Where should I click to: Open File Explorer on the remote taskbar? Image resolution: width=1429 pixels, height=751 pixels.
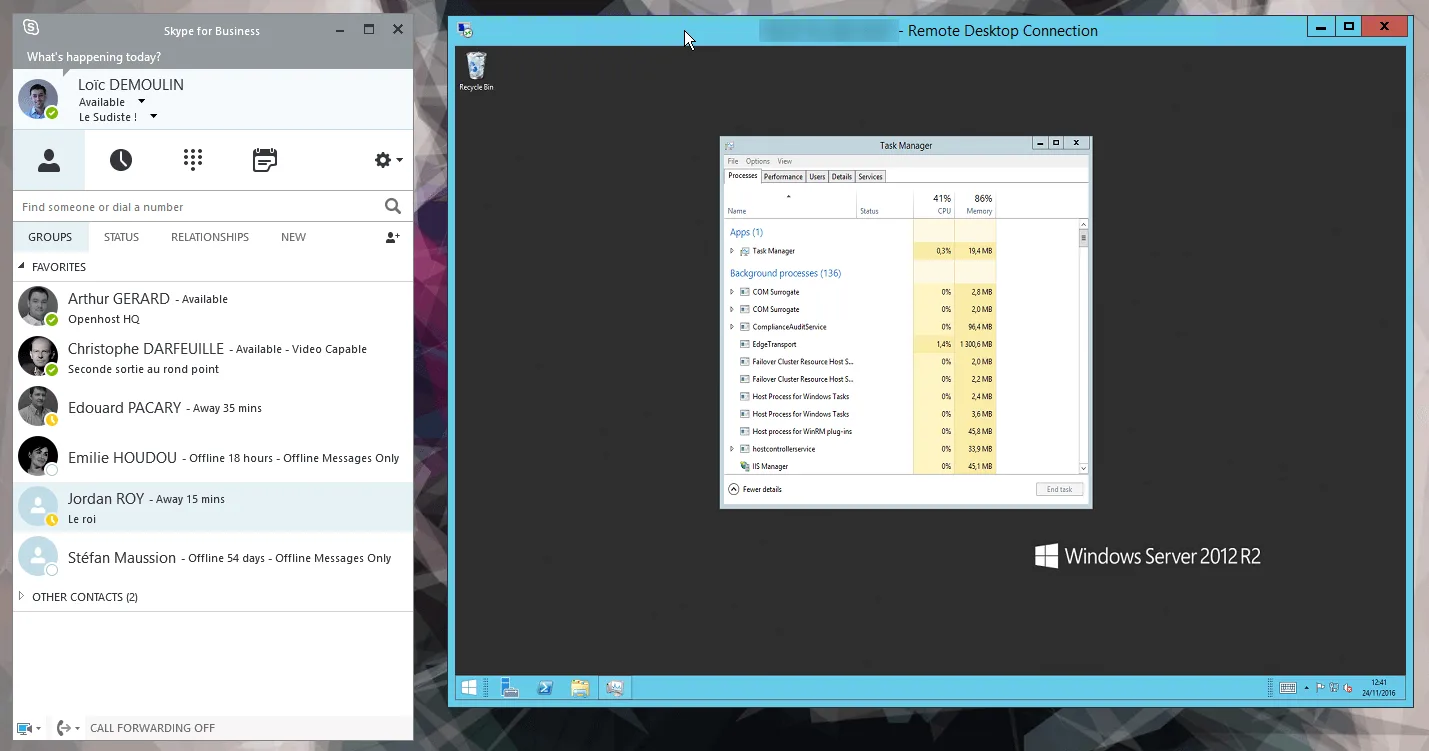tap(580, 687)
